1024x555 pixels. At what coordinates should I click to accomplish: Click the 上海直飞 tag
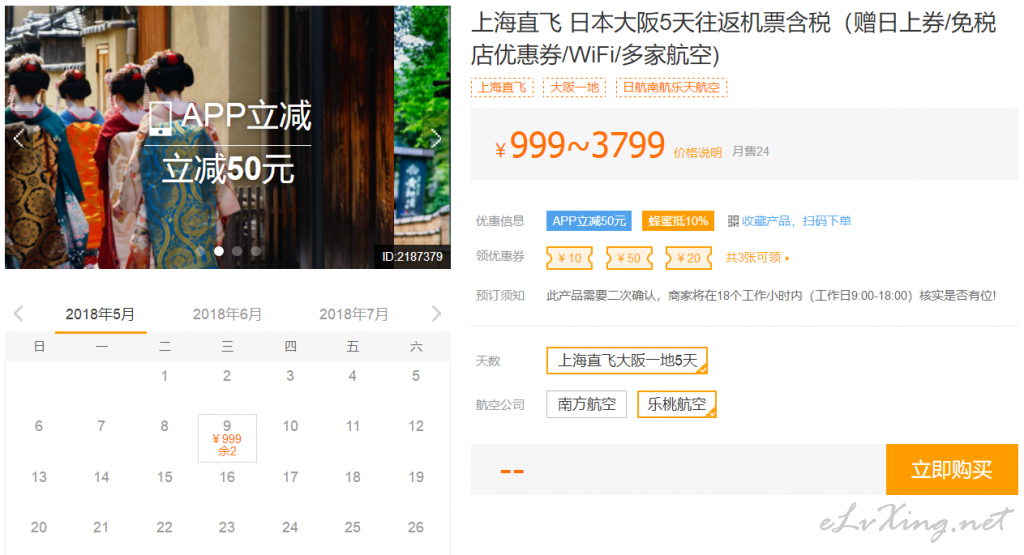coord(502,87)
